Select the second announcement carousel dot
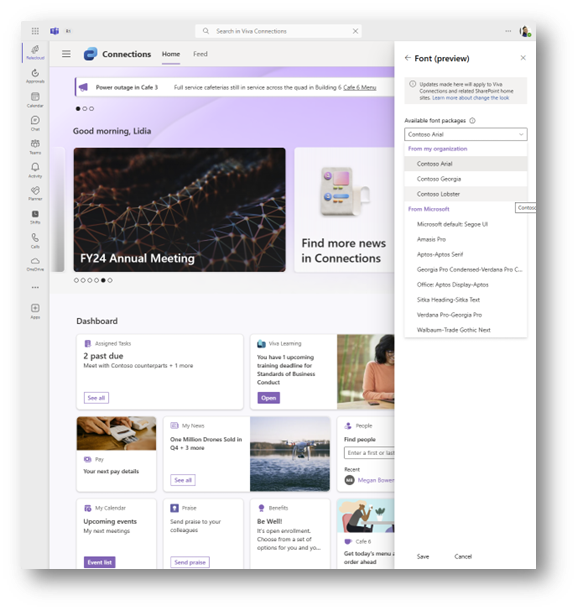 (85, 109)
